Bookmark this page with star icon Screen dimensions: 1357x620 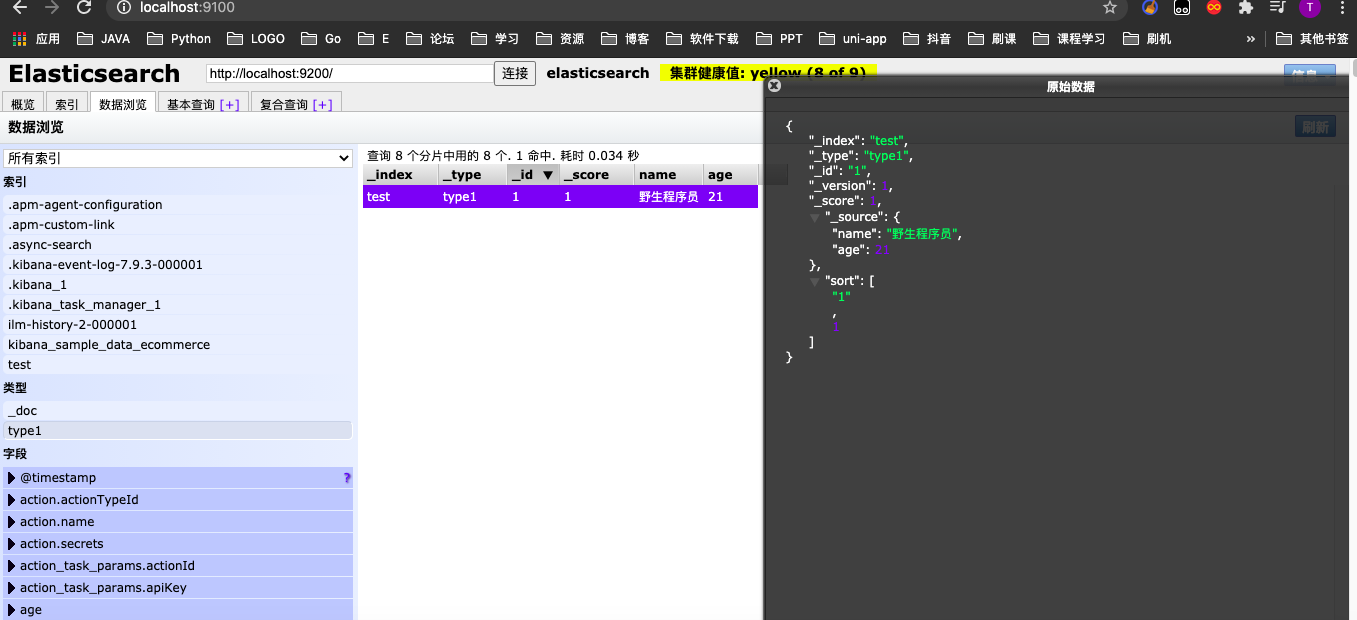1109,8
